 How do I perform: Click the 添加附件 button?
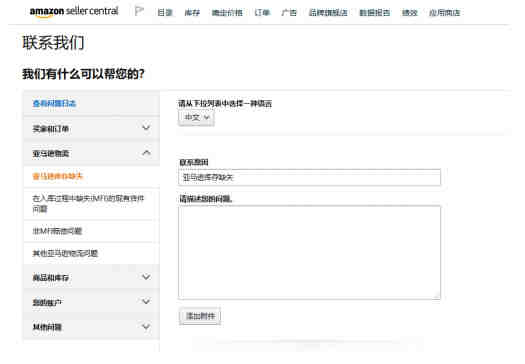(200, 316)
